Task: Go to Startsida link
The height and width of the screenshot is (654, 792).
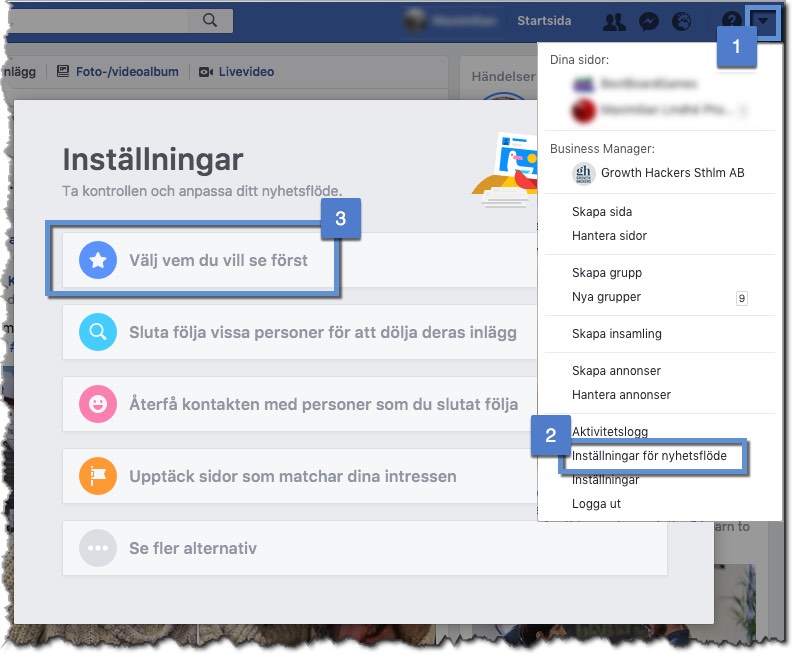Action: [544, 21]
